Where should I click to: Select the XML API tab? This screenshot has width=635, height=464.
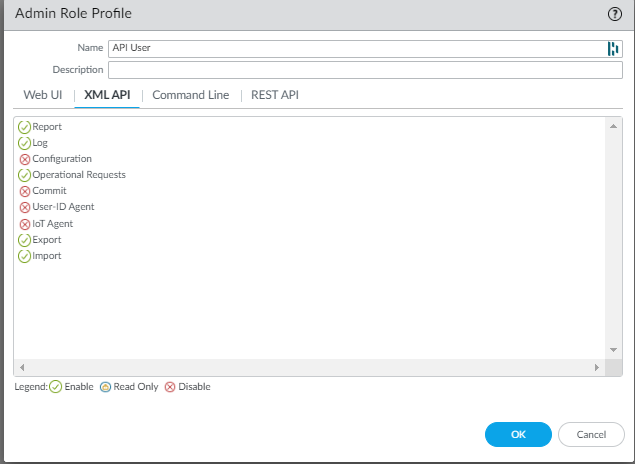[107, 95]
